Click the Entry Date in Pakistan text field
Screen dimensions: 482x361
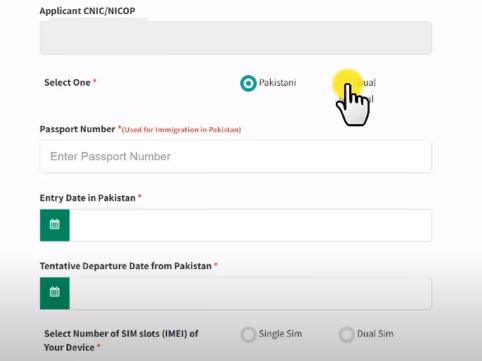tap(251, 225)
